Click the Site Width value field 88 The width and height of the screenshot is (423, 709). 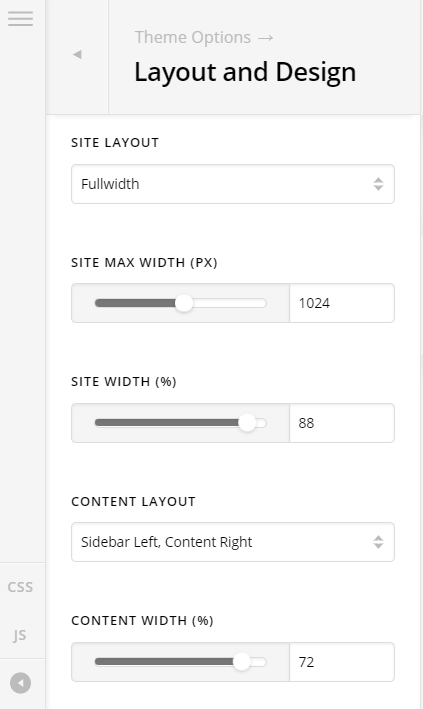click(342, 423)
